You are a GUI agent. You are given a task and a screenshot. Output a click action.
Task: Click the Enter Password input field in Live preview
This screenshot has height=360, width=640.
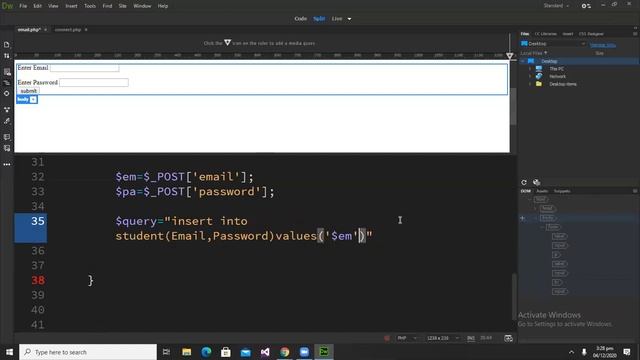(x=93, y=82)
